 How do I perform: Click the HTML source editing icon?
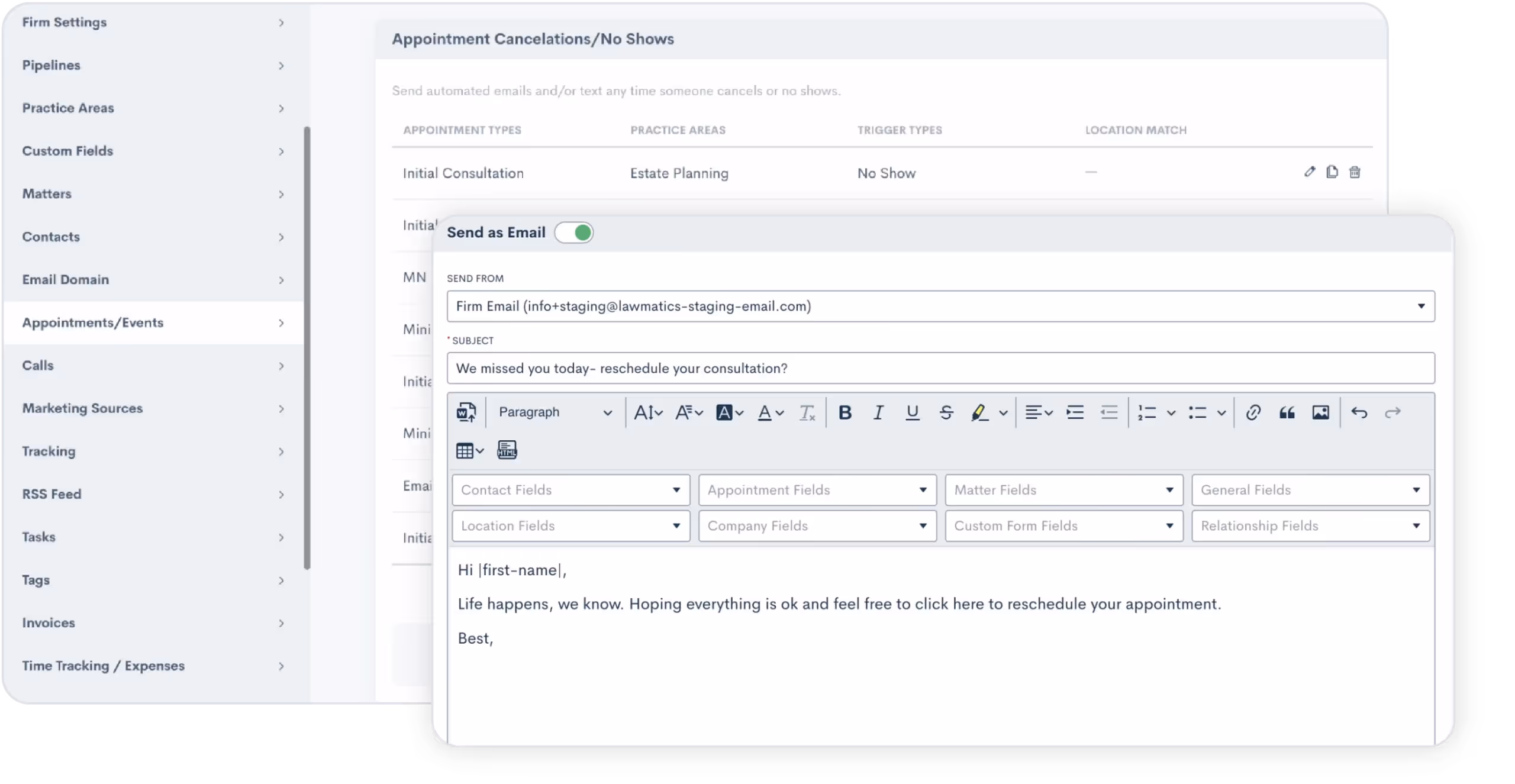click(x=507, y=450)
